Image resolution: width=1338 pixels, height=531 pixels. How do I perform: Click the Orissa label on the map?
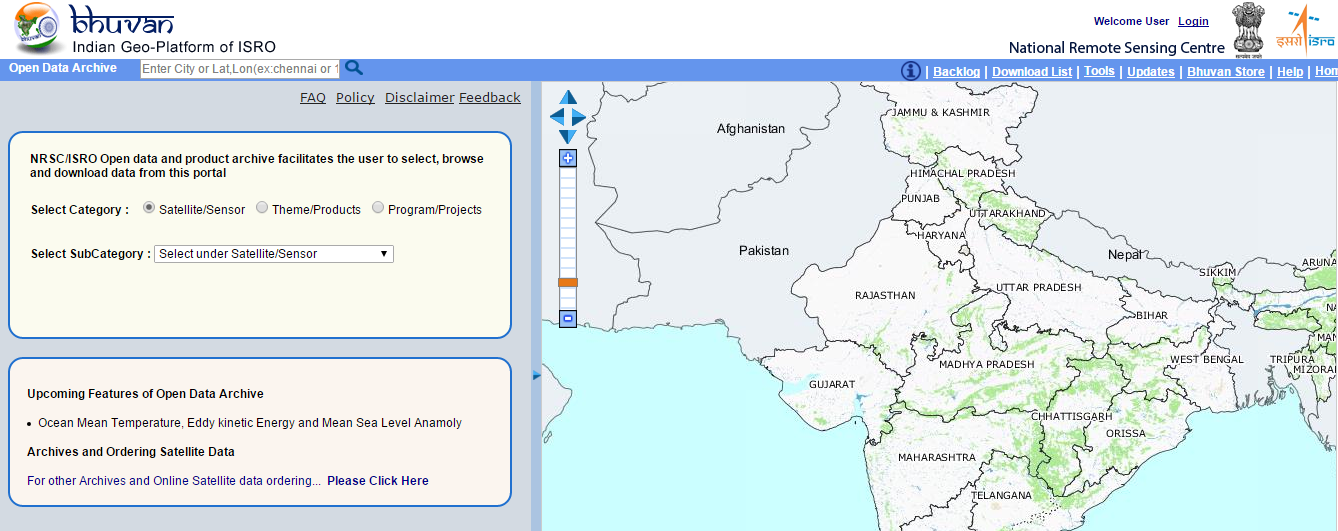(1126, 434)
